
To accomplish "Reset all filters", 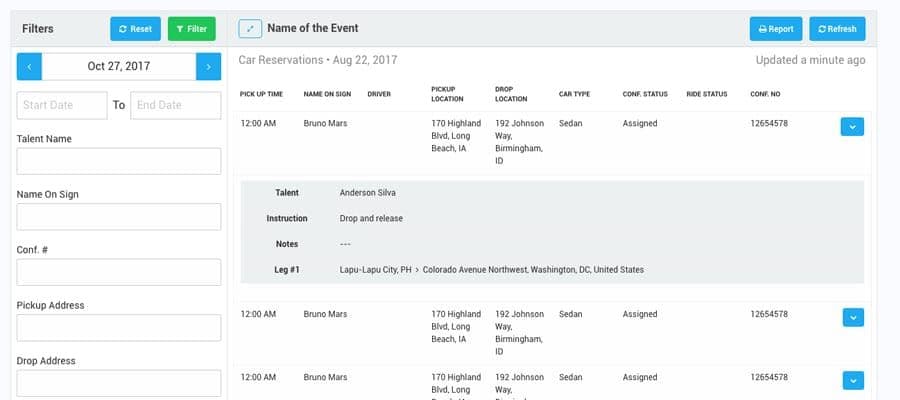I will [135, 29].
